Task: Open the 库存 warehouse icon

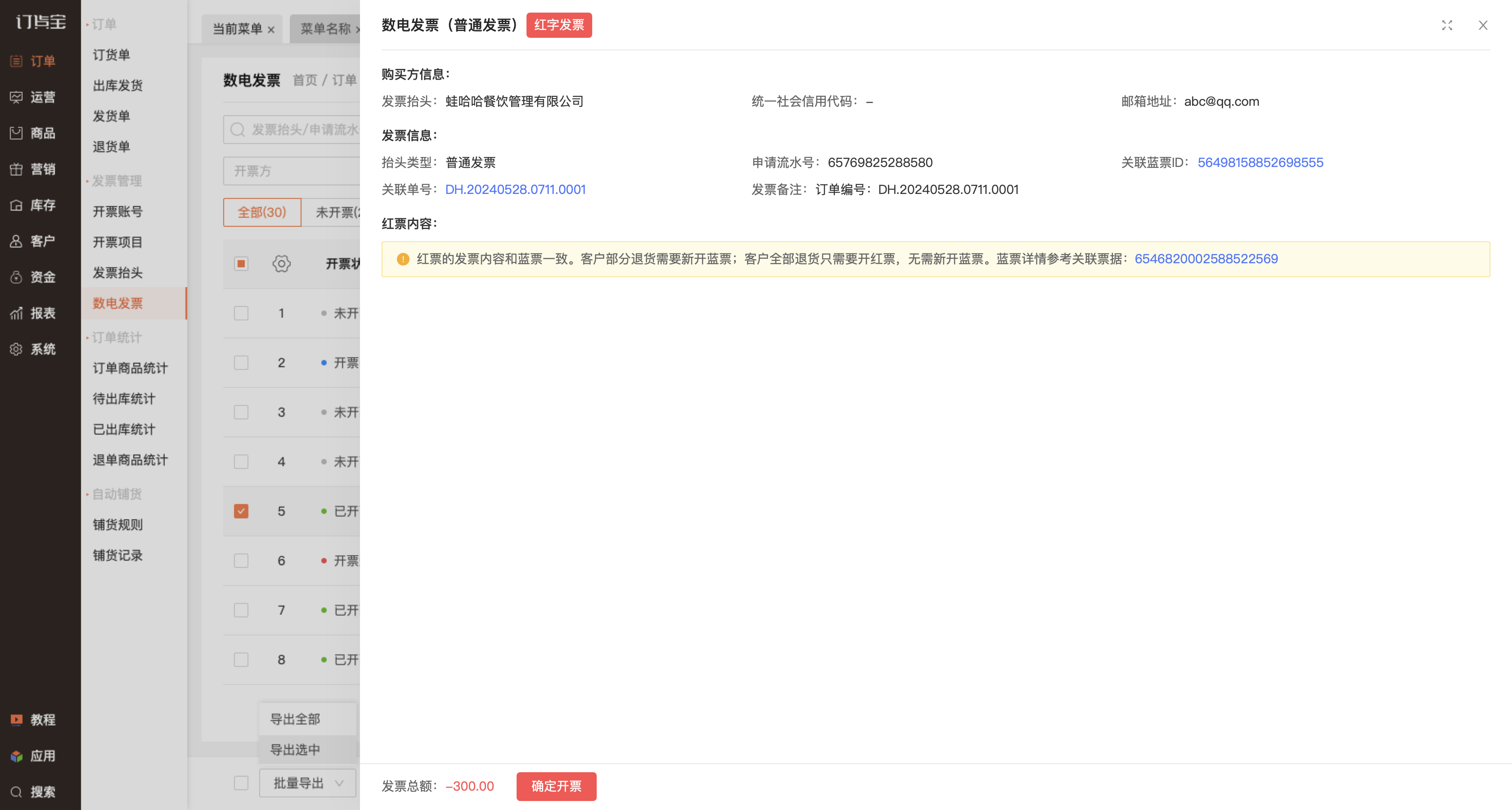Action: click(x=17, y=206)
